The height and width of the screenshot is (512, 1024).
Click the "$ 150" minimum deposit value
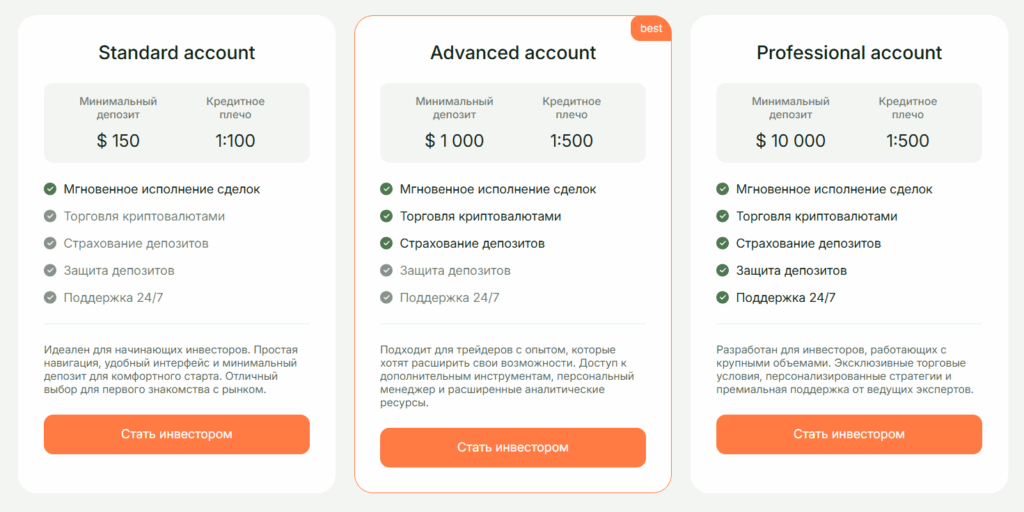pos(118,141)
